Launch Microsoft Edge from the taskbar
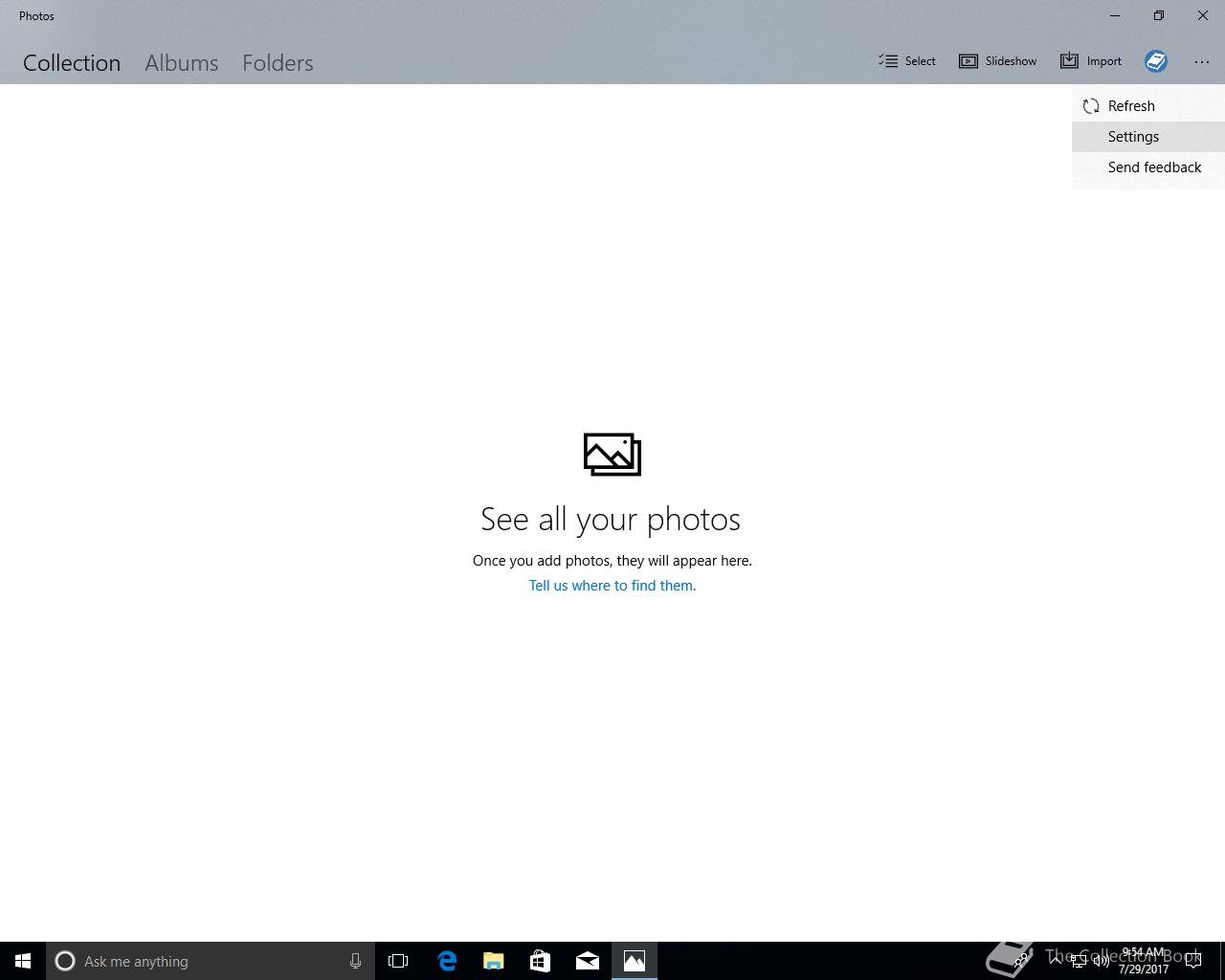The height and width of the screenshot is (980, 1225). coord(447,961)
